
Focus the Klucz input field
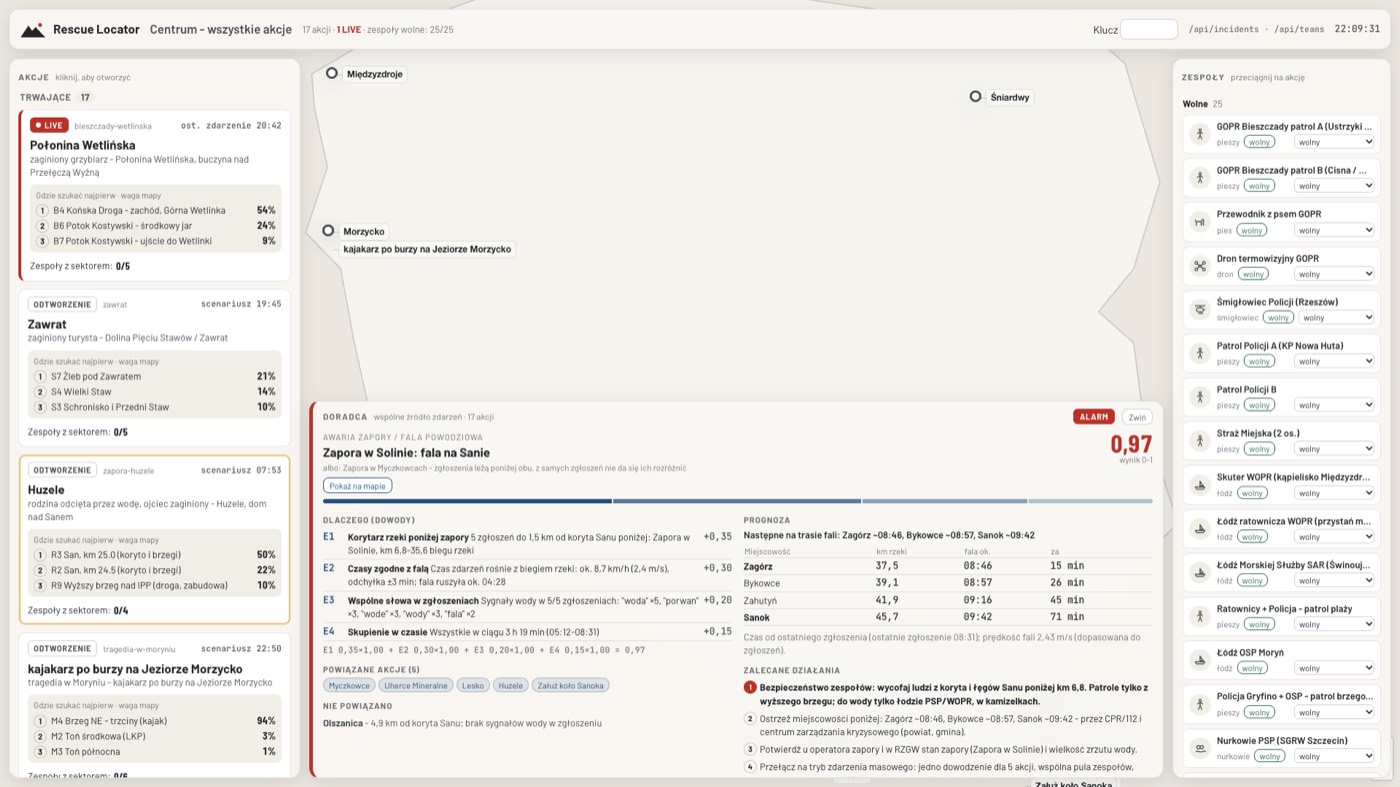[x=1149, y=30]
